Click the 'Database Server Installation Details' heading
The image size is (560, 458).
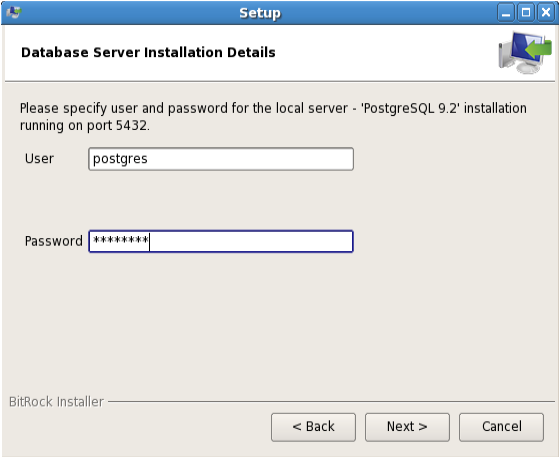click(148, 53)
